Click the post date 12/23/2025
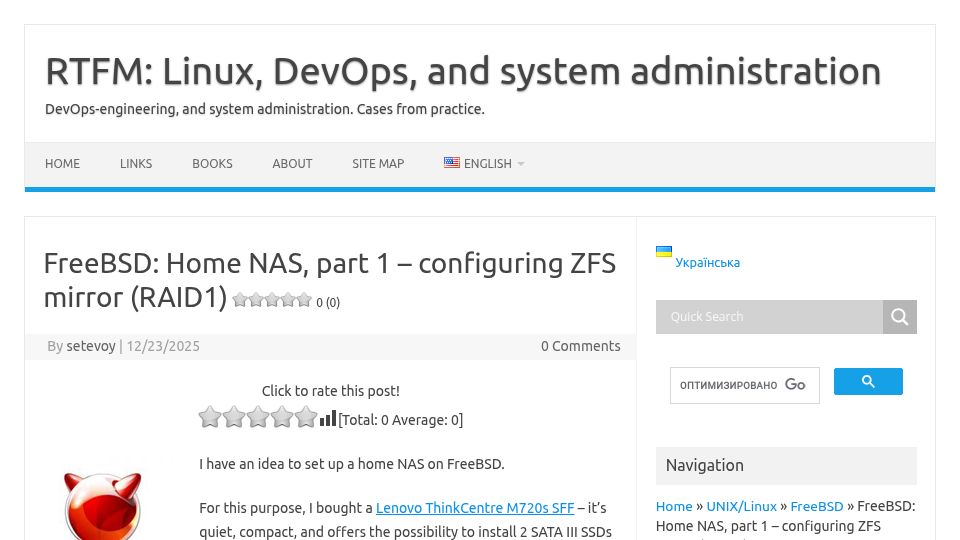Screen dimensions: 960x540 [163, 346]
